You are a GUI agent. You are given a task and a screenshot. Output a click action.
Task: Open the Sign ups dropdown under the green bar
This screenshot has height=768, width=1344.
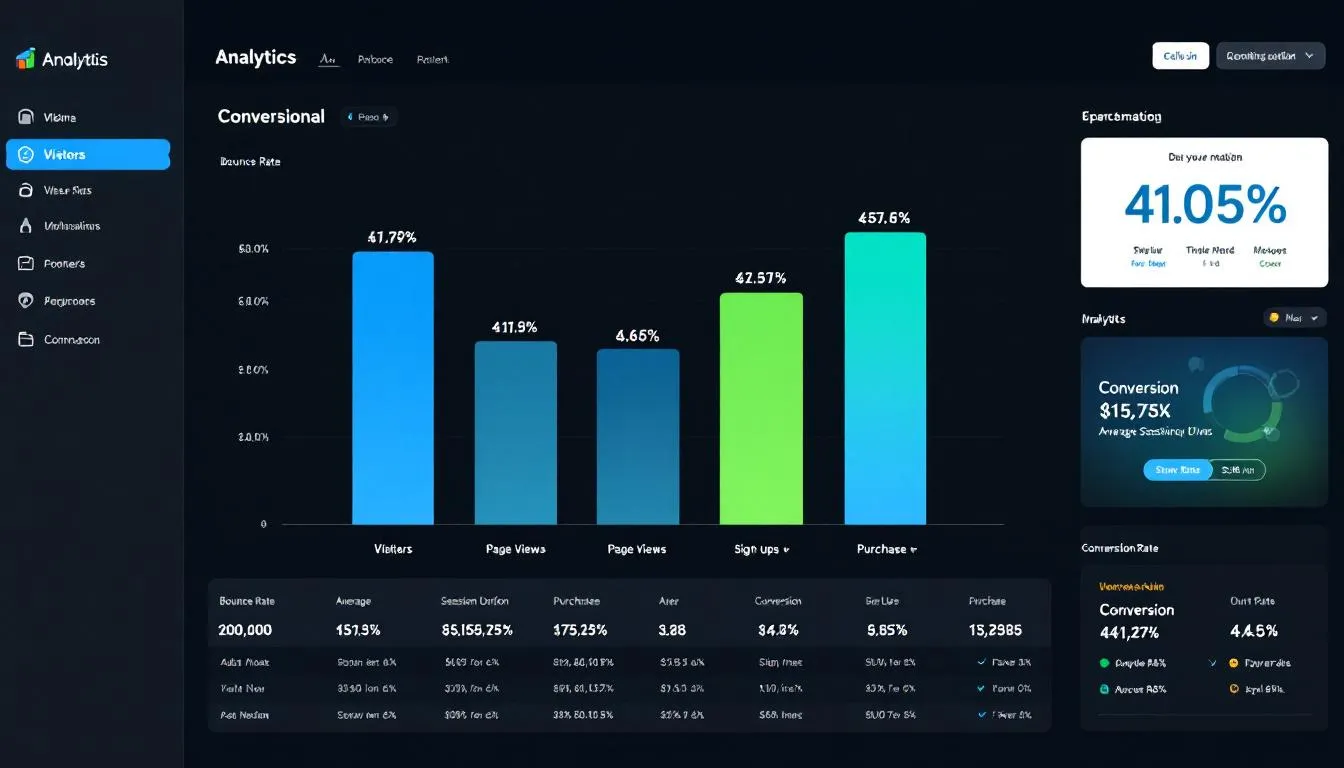tap(762, 548)
